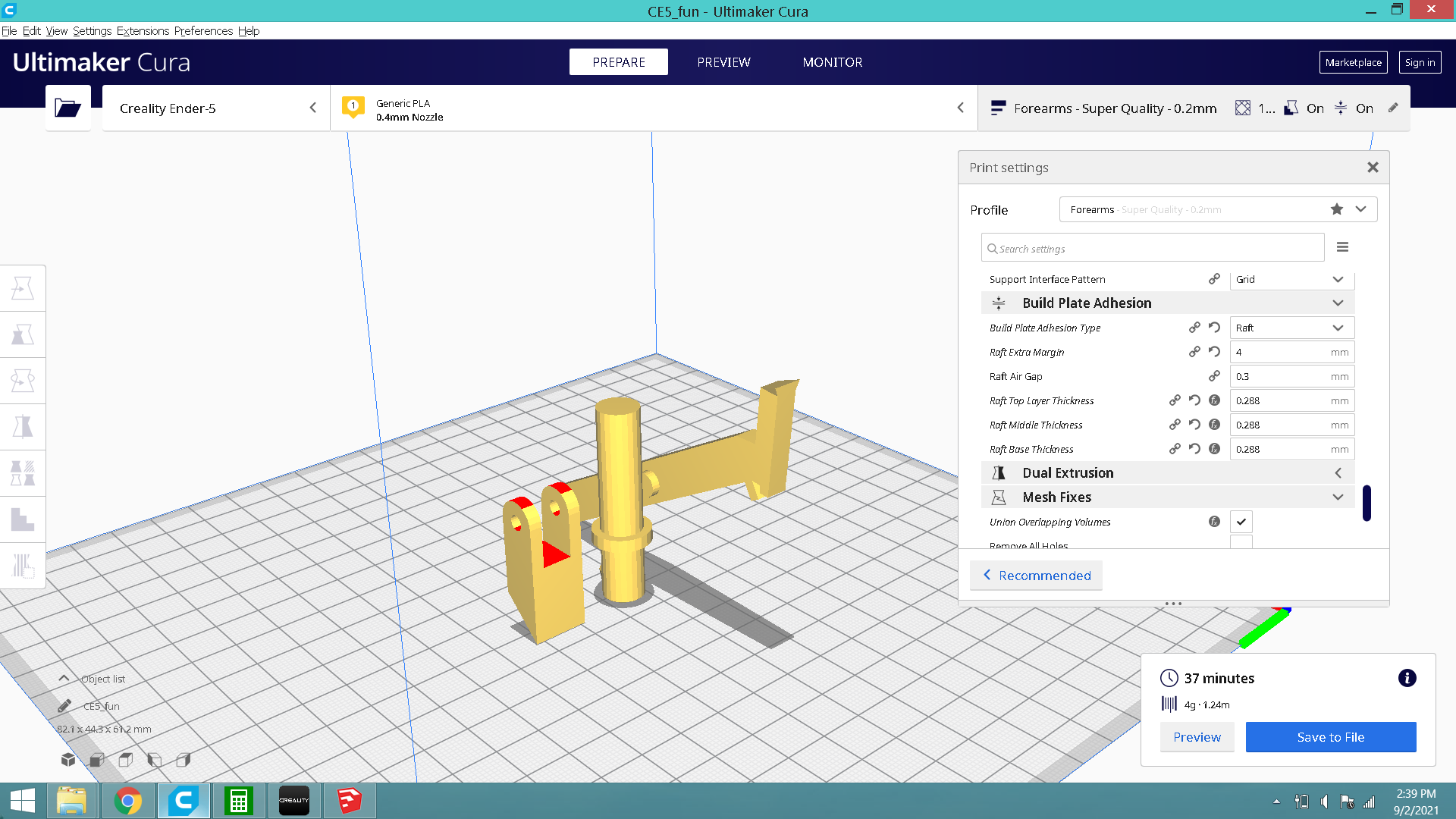Click the print settings scrollbar thumb

click(x=1367, y=503)
